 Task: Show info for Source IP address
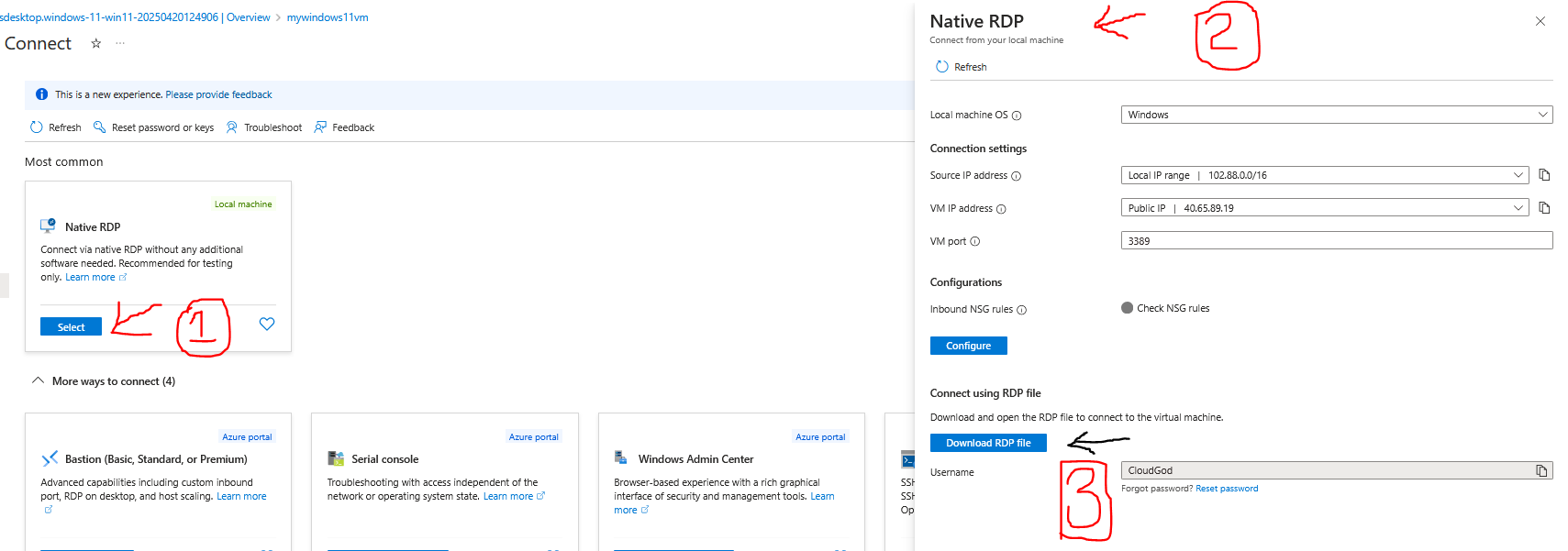1016,176
